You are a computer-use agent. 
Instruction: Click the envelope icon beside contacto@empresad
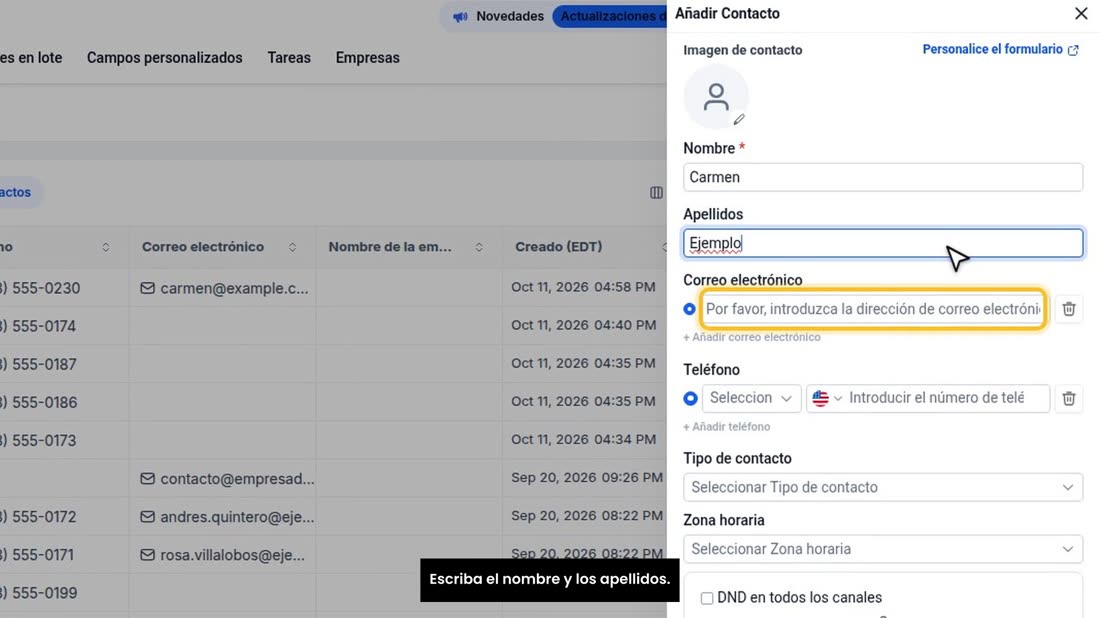147,479
